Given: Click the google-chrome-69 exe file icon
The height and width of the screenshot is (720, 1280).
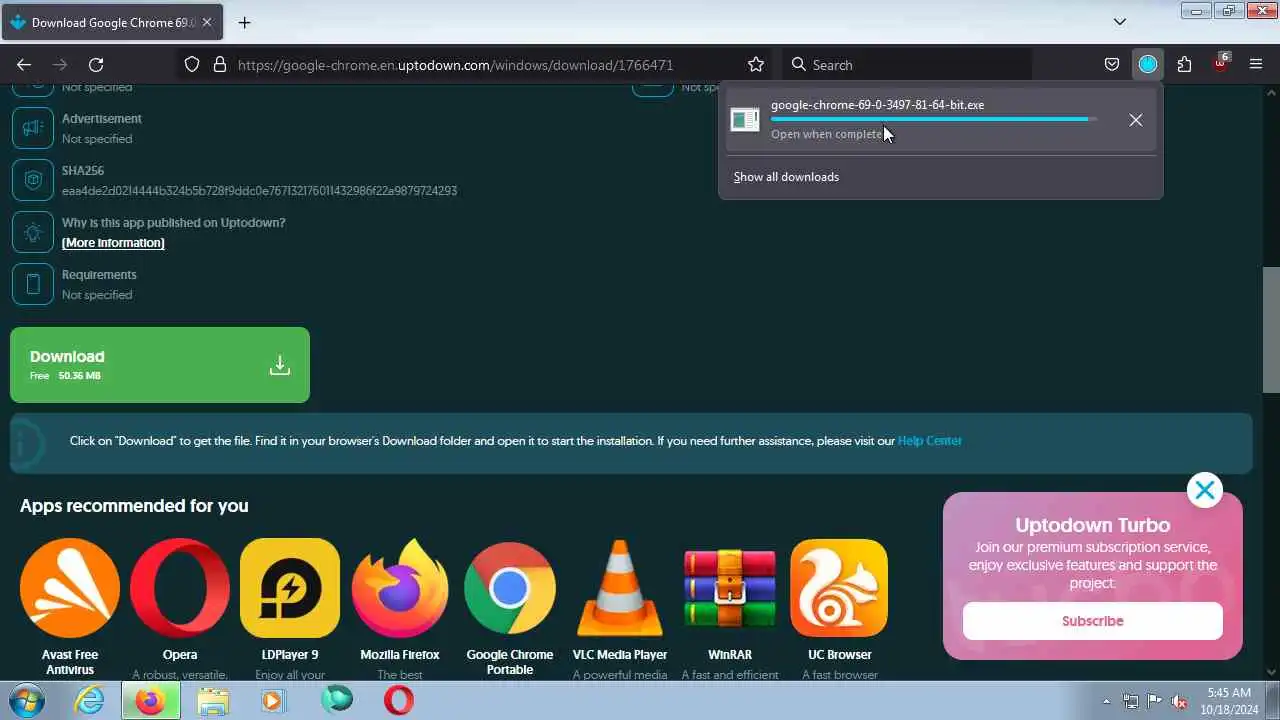Looking at the screenshot, I should (x=745, y=120).
